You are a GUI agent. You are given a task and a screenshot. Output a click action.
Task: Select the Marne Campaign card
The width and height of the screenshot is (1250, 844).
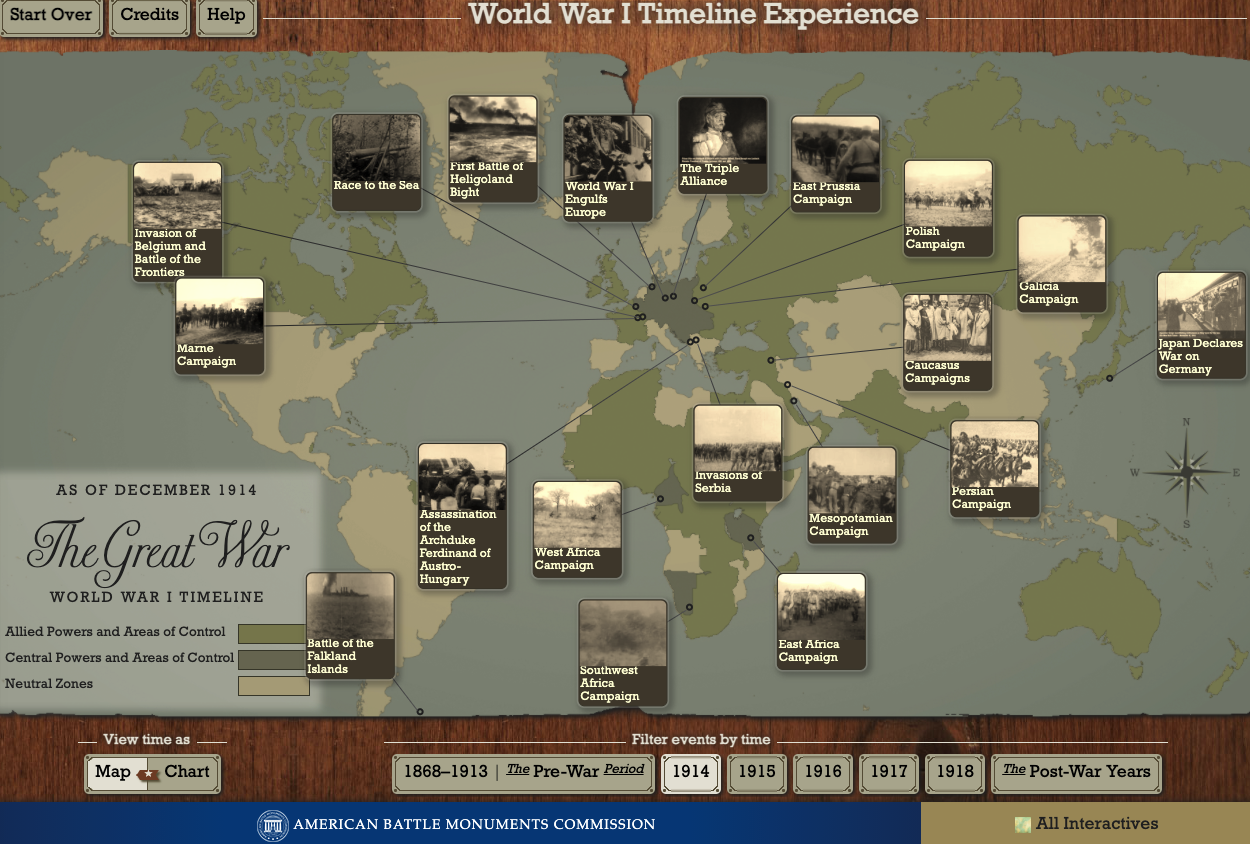(220, 326)
